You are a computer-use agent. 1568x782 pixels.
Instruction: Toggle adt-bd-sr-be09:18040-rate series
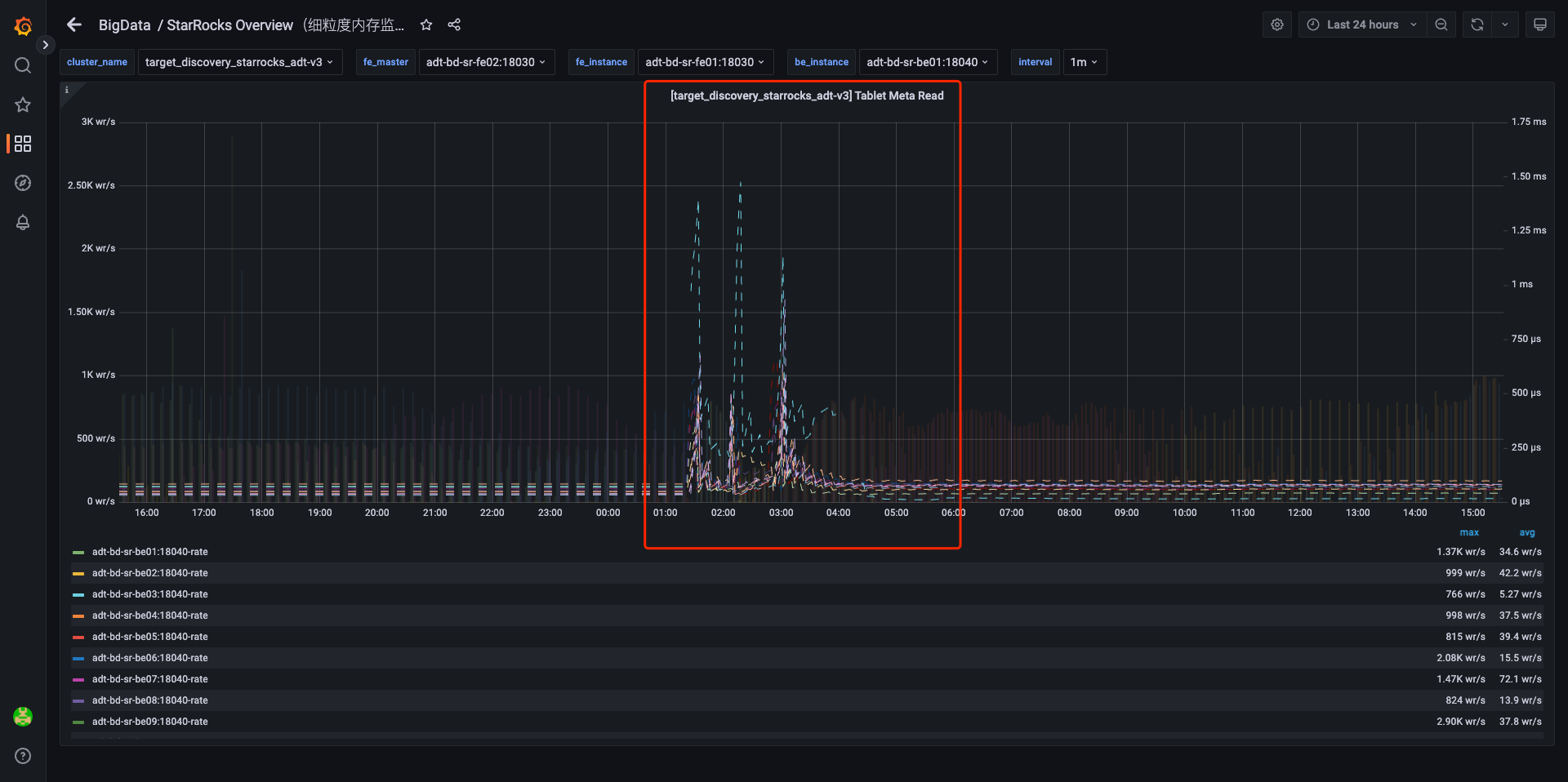pyautogui.click(x=149, y=722)
